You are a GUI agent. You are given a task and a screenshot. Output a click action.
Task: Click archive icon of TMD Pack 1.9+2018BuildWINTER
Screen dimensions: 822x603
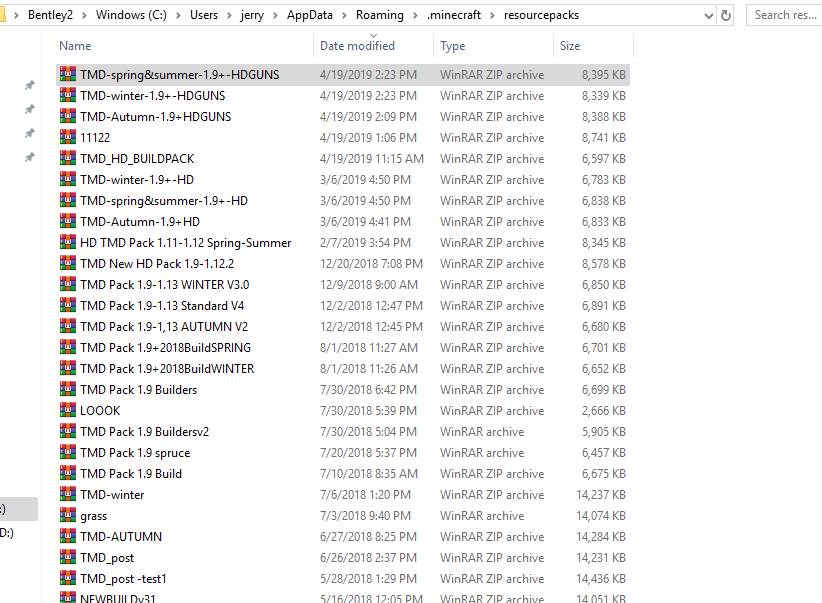click(68, 368)
